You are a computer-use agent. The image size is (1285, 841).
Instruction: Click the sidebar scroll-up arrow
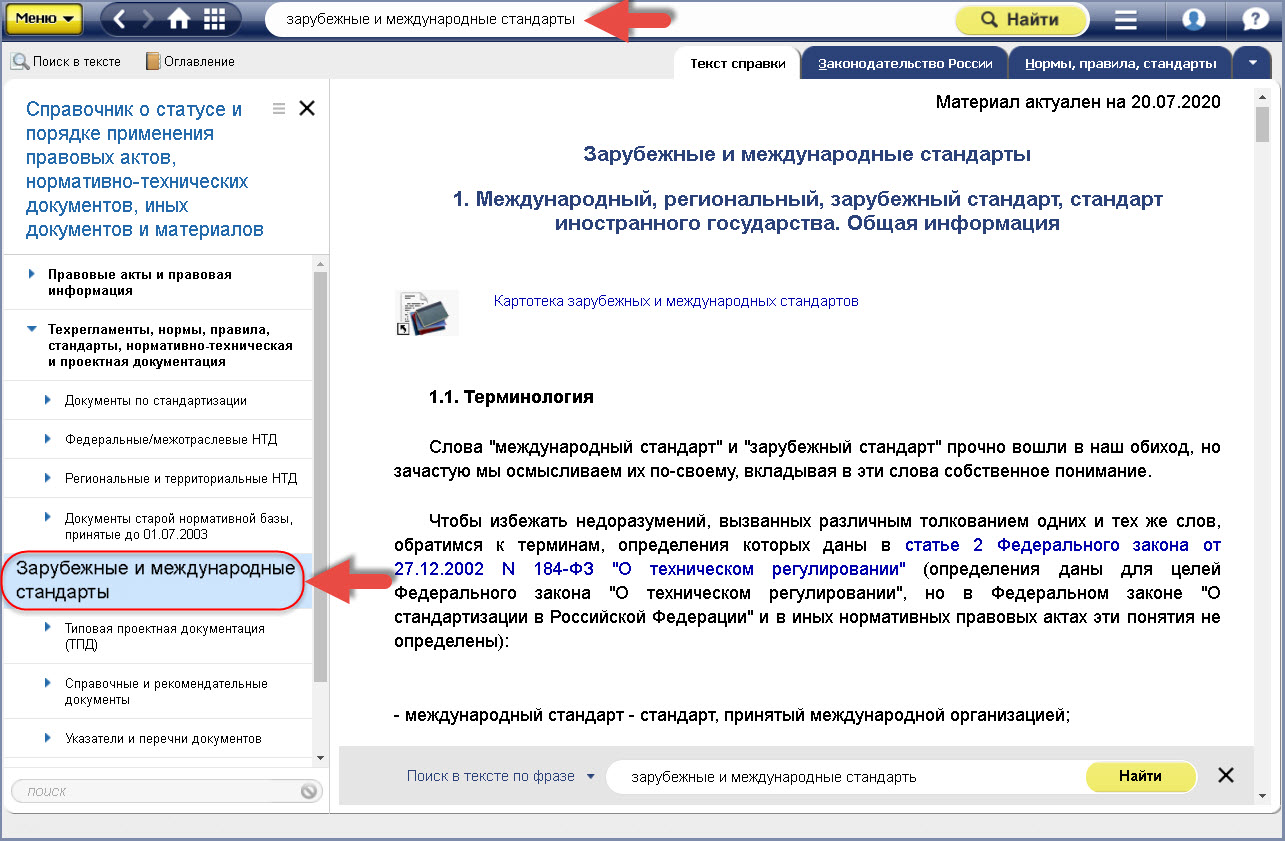(320, 263)
